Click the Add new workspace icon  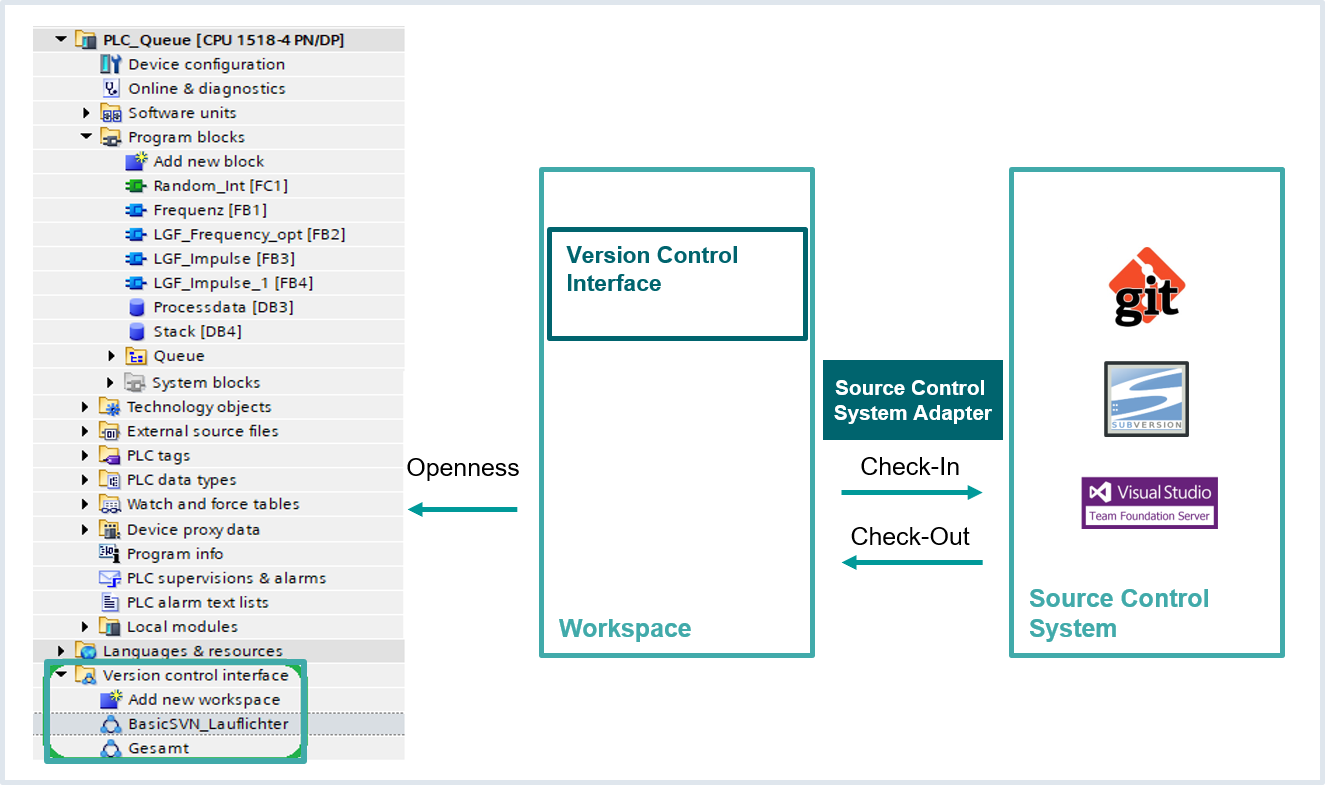111,699
